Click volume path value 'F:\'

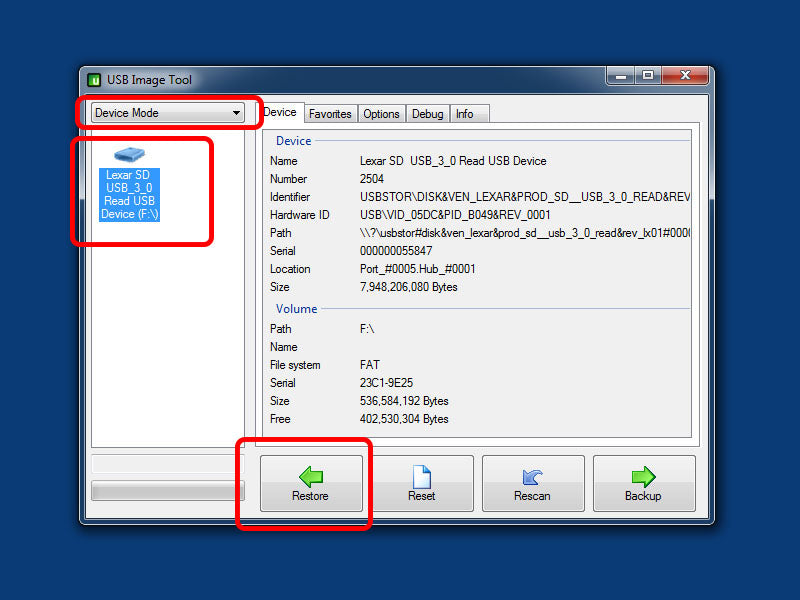(x=367, y=329)
